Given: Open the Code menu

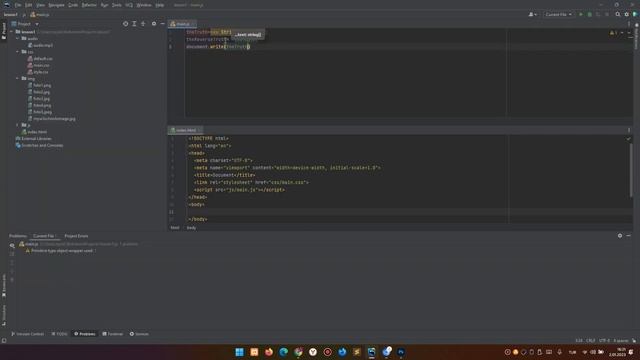Looking at the screenshot, I should click(73, 5).
